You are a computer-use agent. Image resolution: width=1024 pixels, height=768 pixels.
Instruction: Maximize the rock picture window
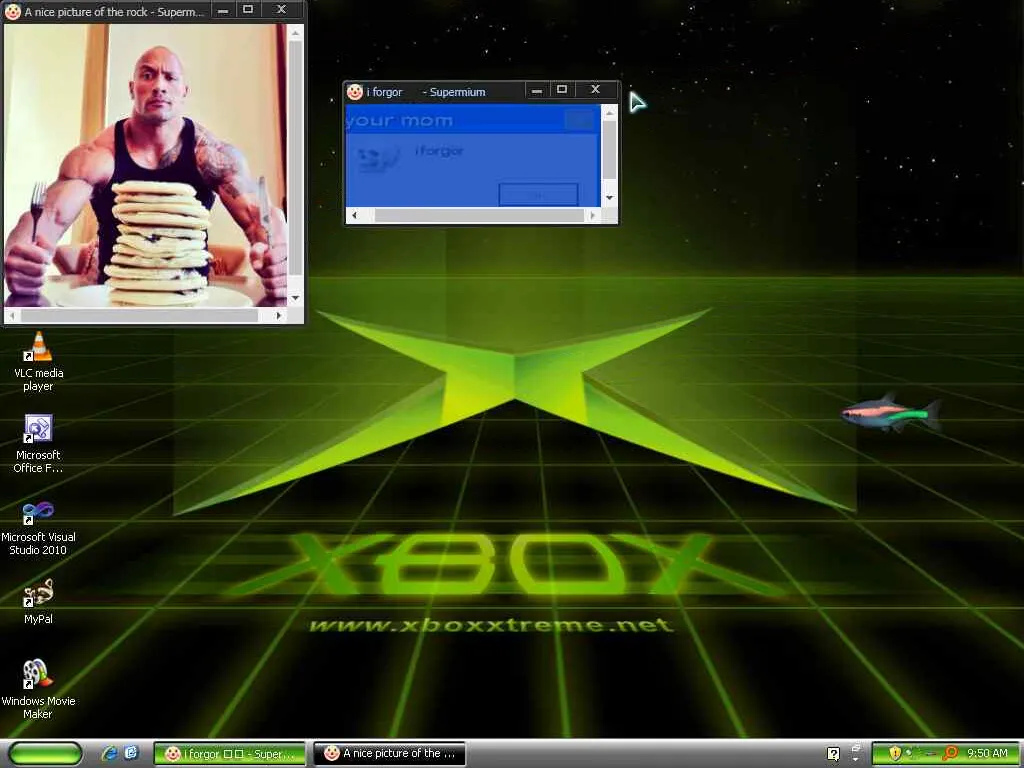pyautogui.click(x=248, y=10)
